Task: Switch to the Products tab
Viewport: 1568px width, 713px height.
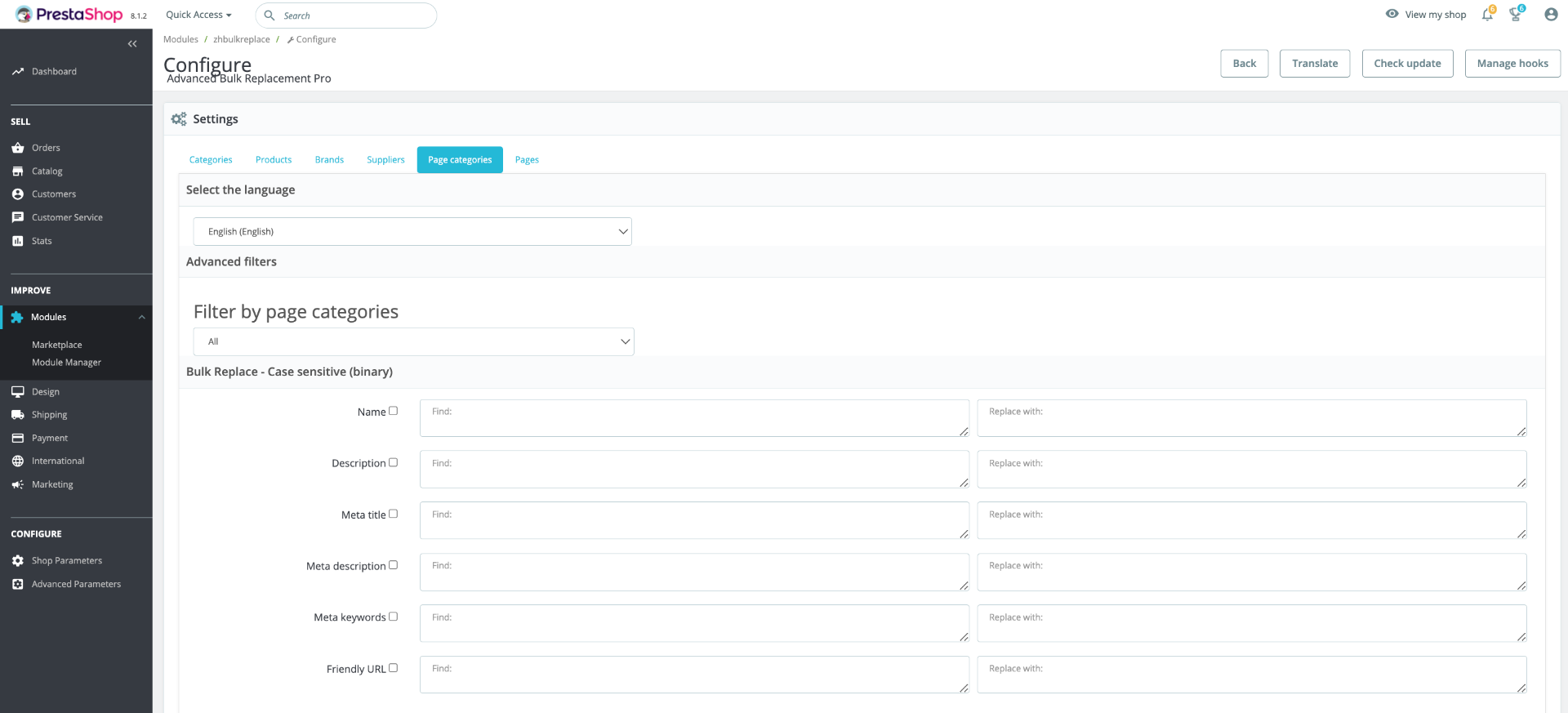Action: 274,160
